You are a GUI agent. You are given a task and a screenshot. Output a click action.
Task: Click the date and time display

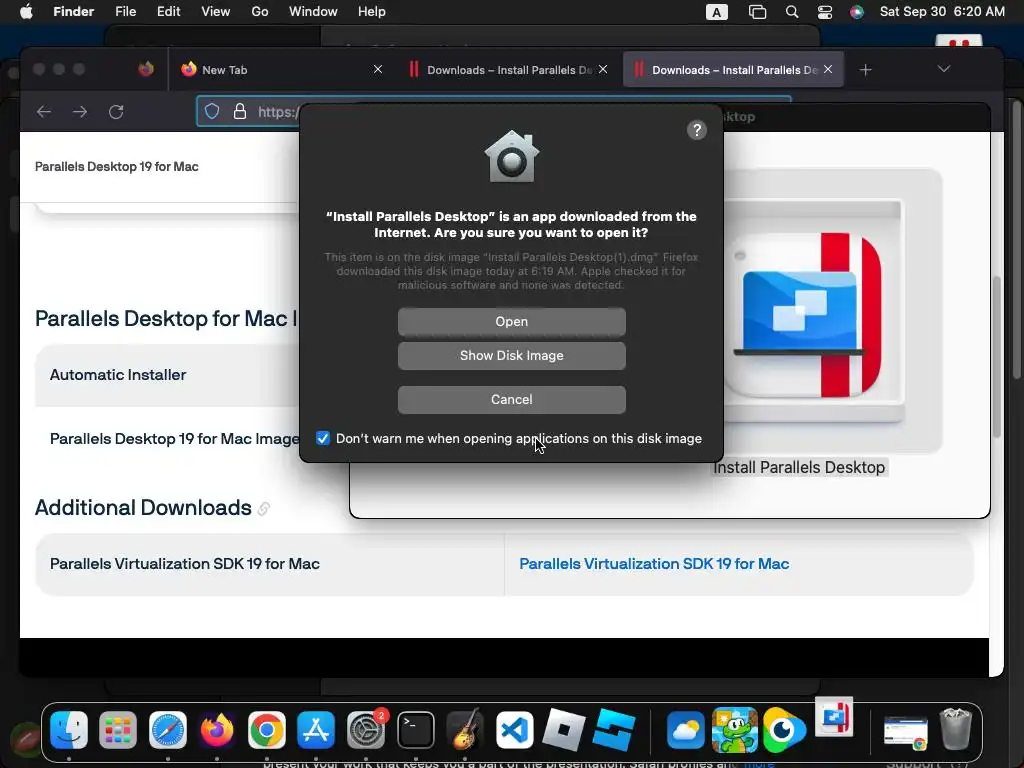coord(942,12)
